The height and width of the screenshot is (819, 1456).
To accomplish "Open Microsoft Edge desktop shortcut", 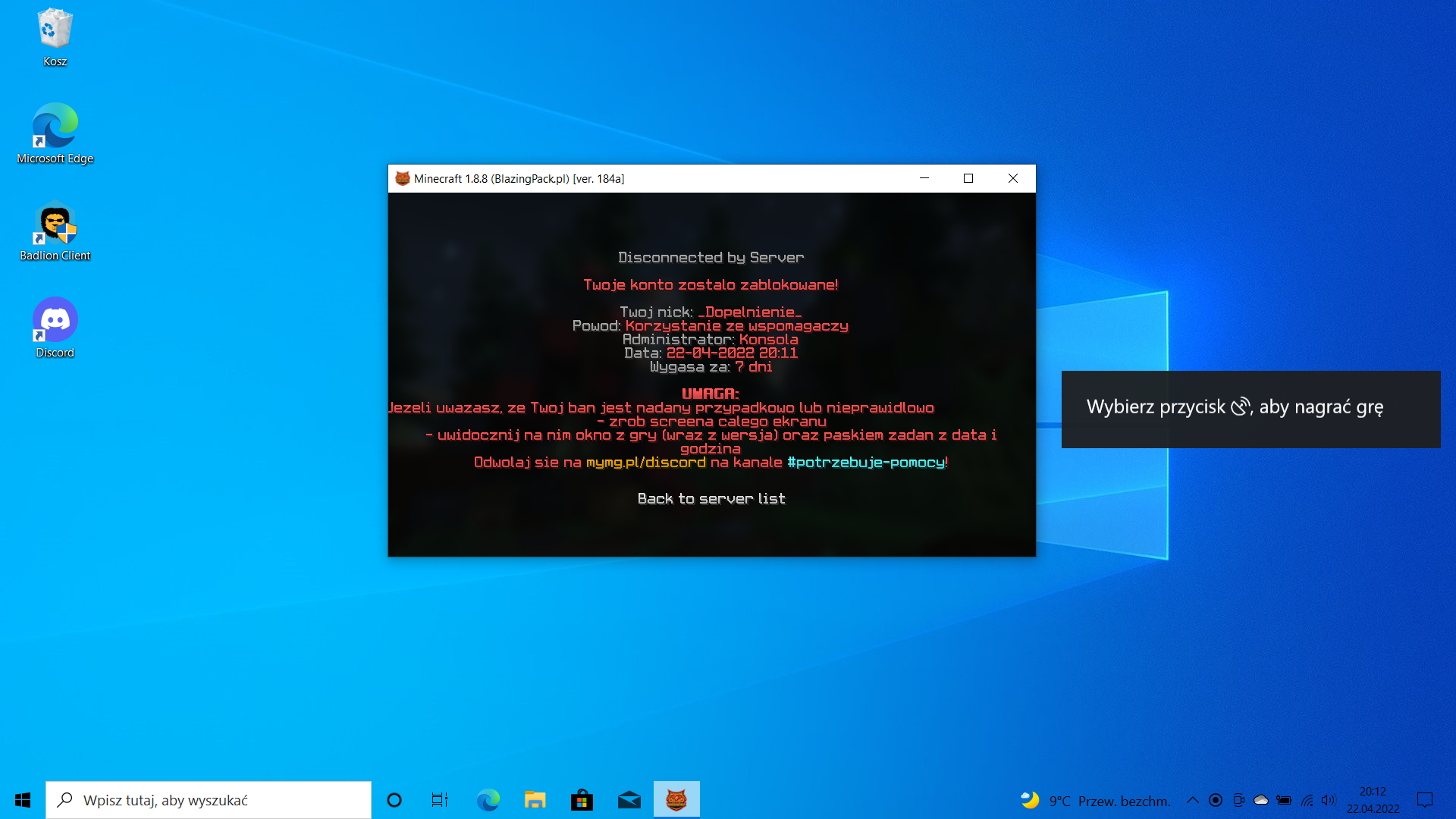I will pos(55,126).
